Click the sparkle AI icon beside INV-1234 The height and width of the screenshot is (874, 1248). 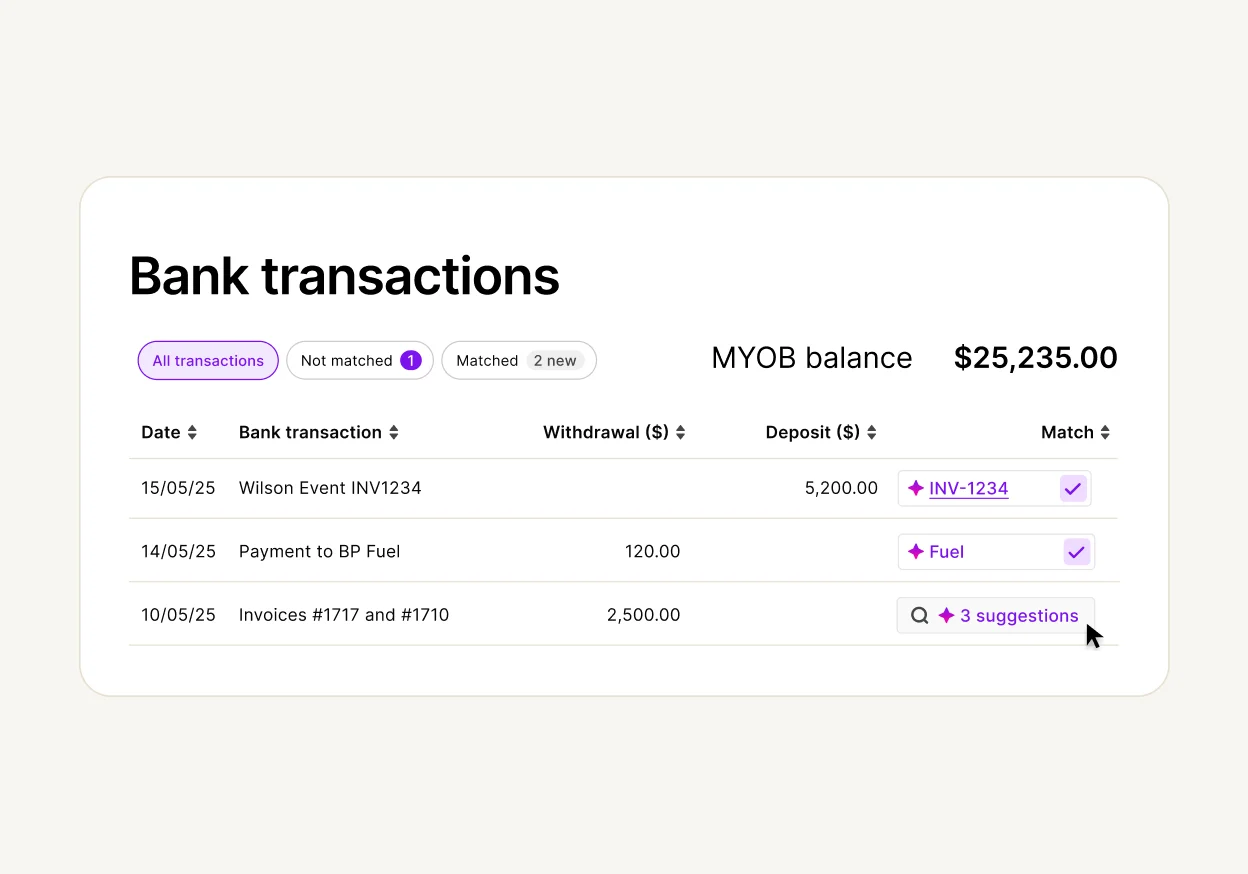(914, 488)
